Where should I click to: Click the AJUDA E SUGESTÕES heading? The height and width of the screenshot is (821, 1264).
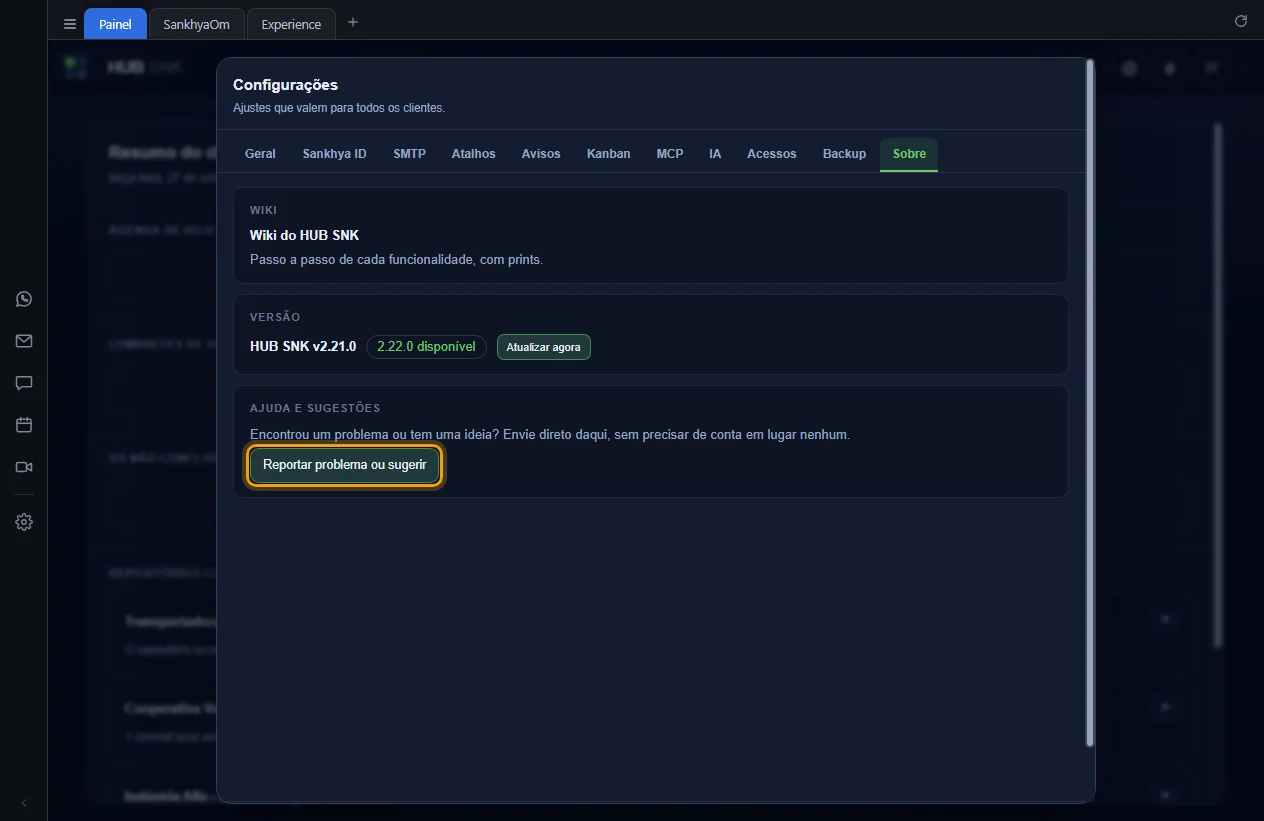(315, 408)
